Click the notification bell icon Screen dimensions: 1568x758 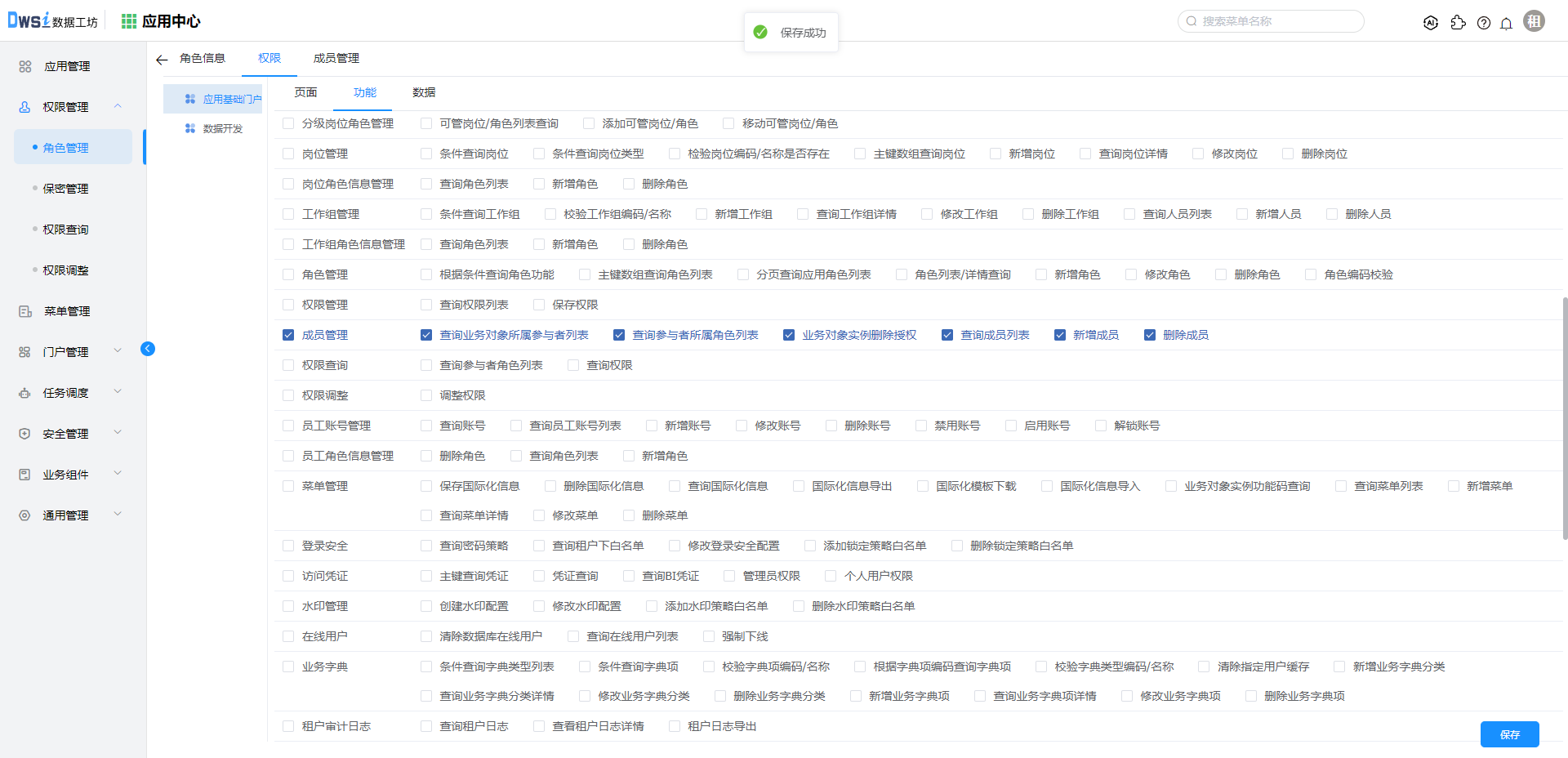(1506, 23)
